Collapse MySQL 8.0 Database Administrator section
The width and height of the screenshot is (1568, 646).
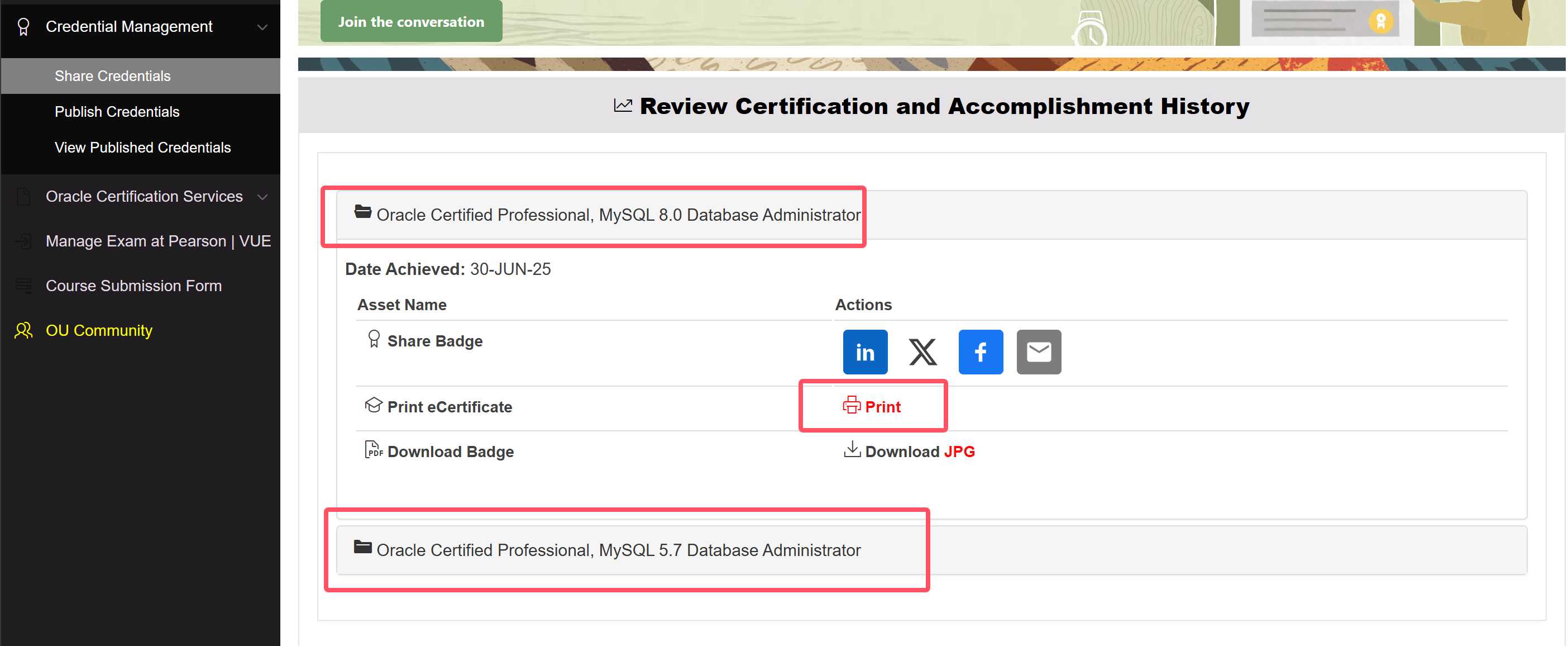point(618,215)
